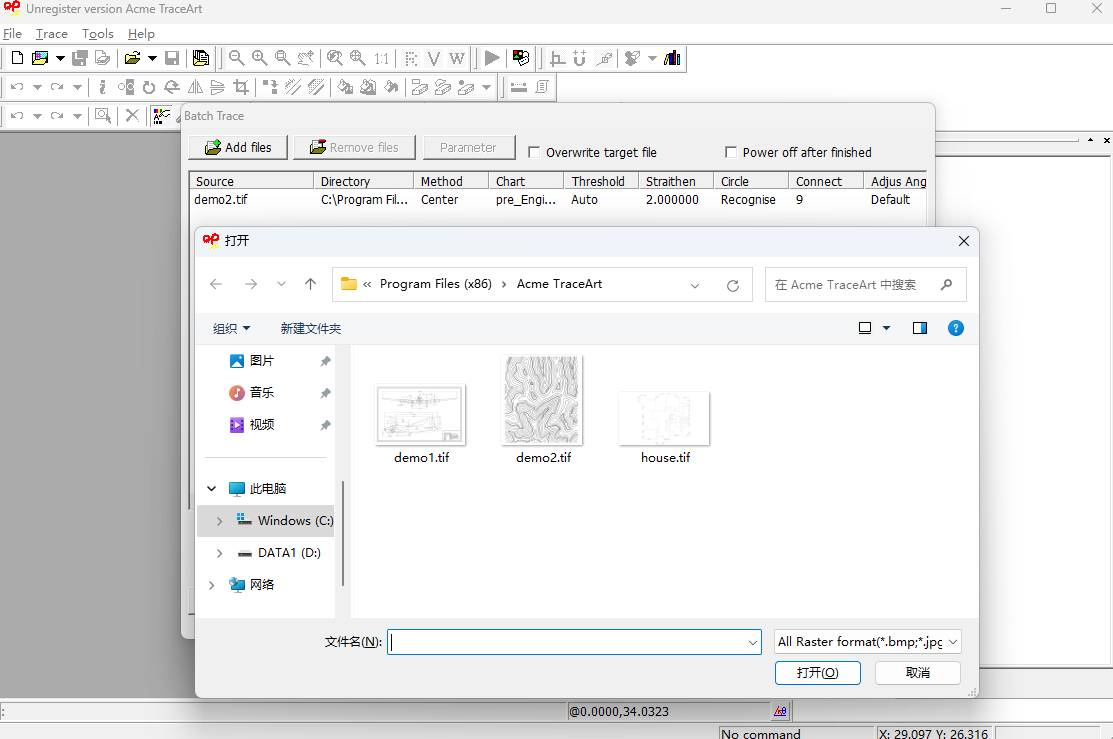The width and height of the screenshot is (1113, 739).
Task: Click the Add files button
Action: click(238, 147)
